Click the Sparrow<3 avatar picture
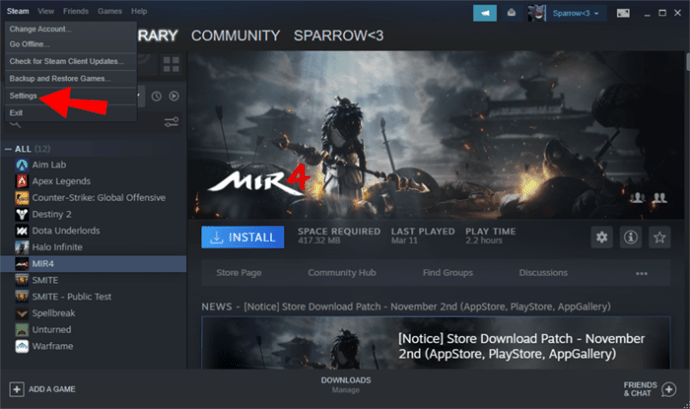This screenshot has height=409, width=690. tap(537, 13)
